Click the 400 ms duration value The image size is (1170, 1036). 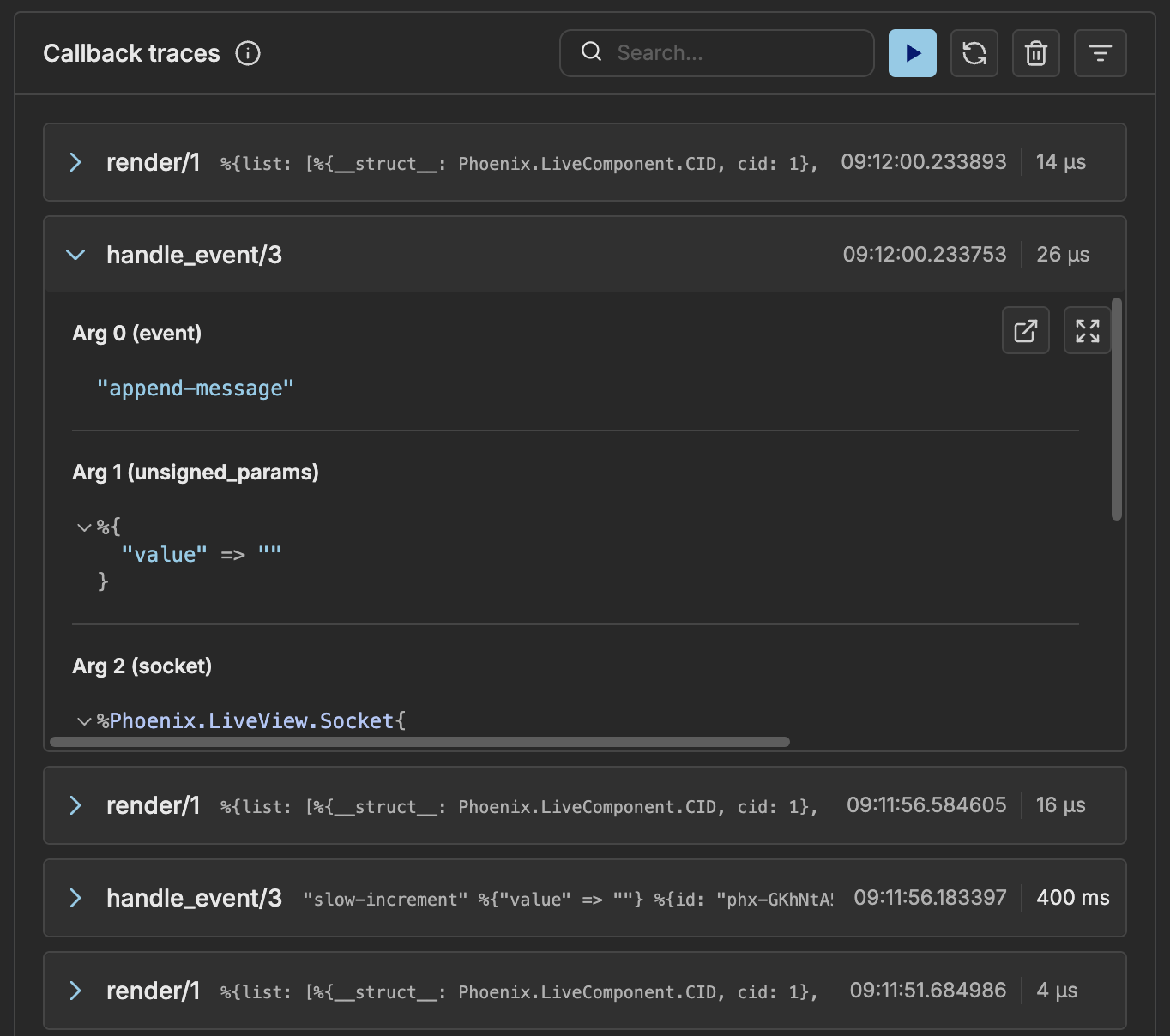1073,898
